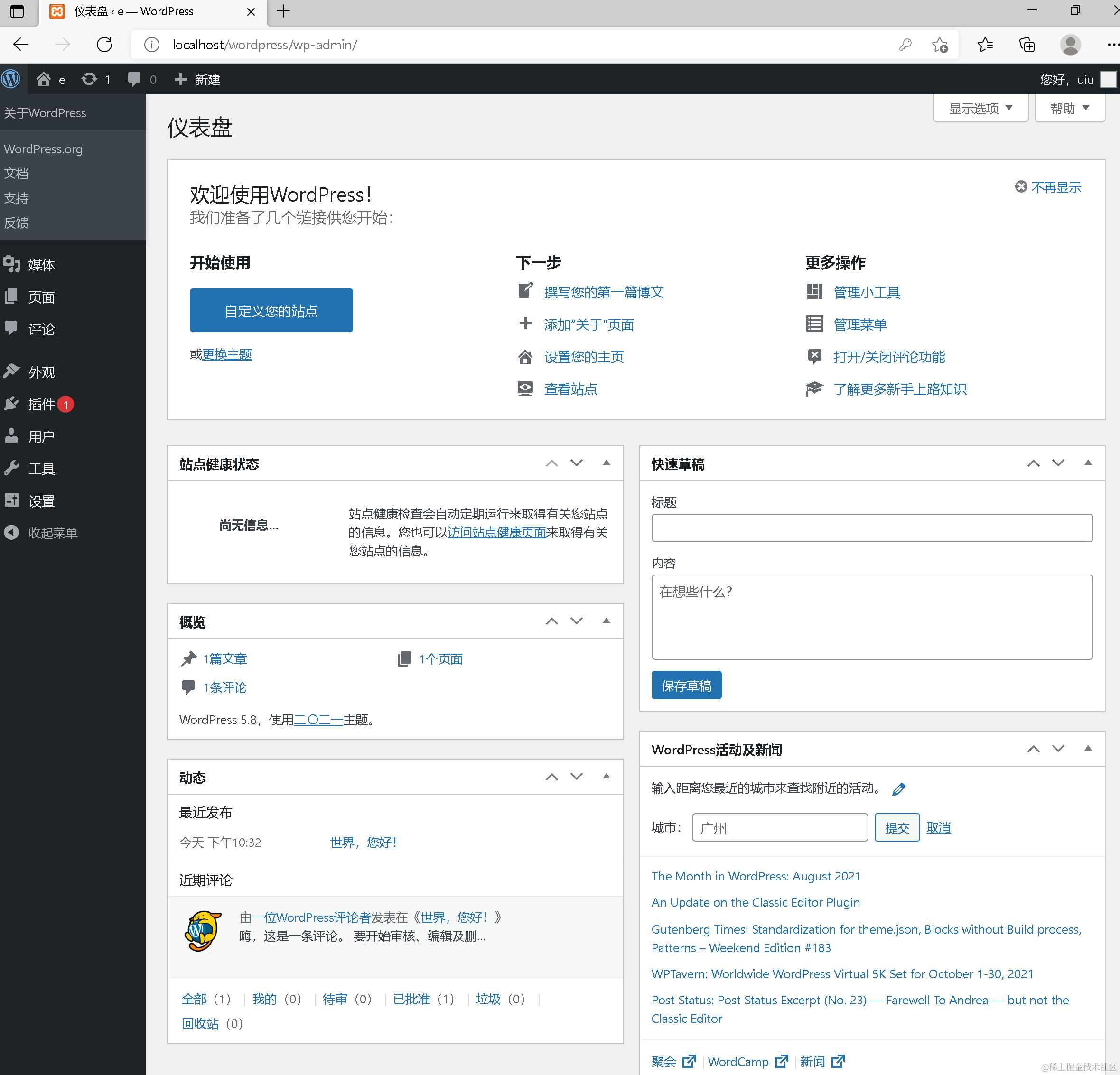Viewport: 1120px width, 1075px height.
Task: Click the pencil icon to edit city location
Action: click(898, 789)
